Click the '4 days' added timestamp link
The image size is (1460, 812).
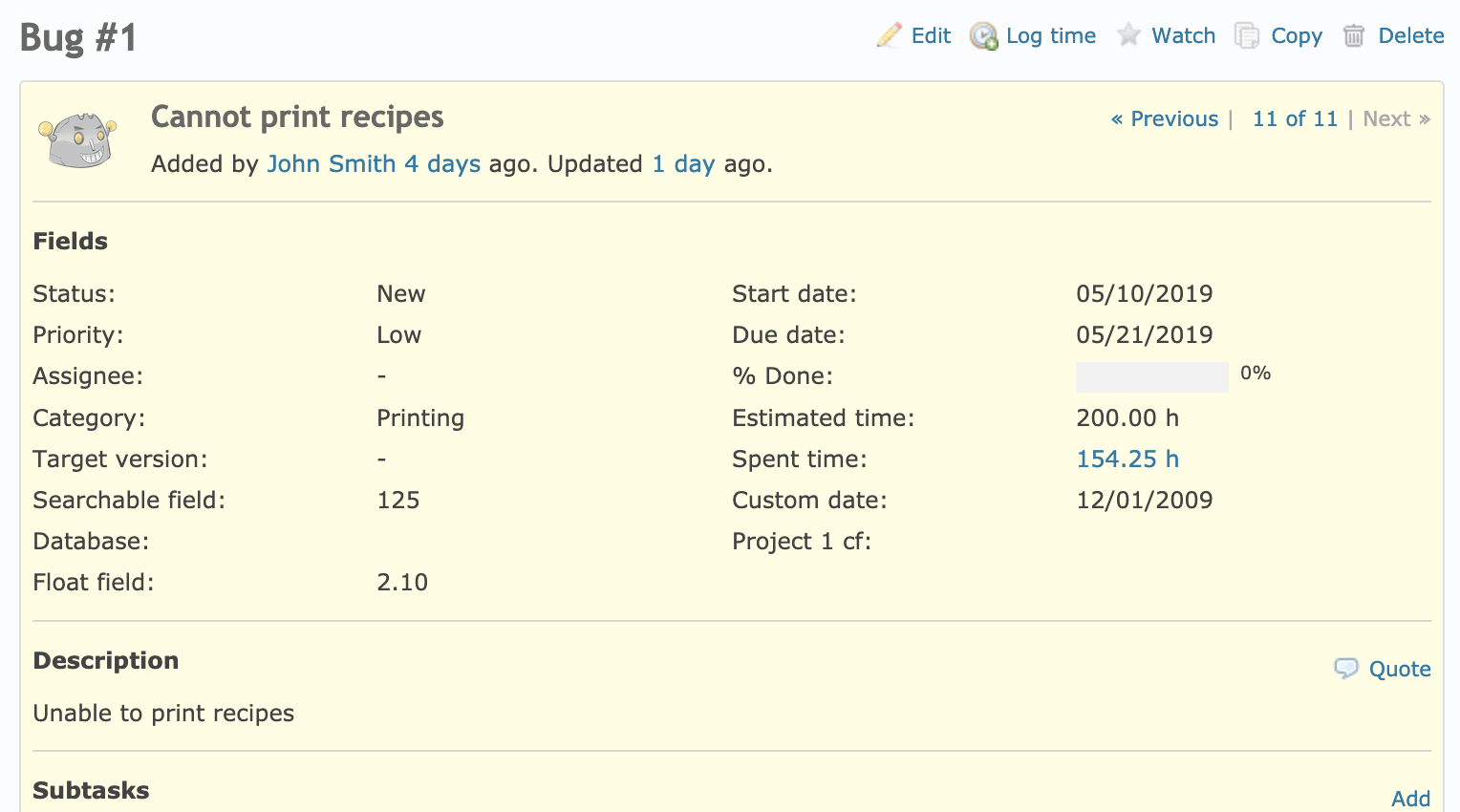pos(442,164)
